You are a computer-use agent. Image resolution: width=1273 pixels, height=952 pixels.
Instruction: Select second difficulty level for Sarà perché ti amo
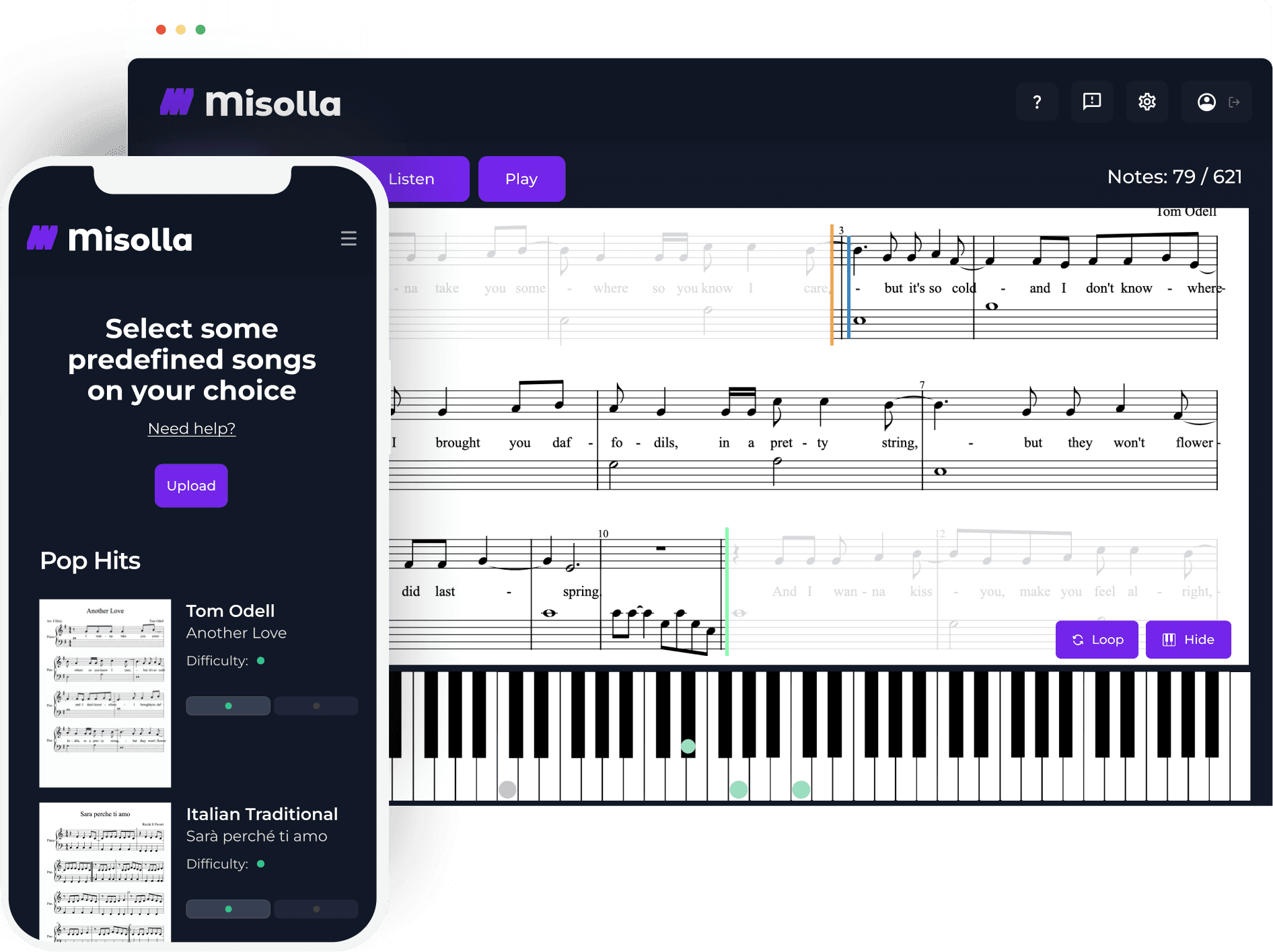click(316, 909)
